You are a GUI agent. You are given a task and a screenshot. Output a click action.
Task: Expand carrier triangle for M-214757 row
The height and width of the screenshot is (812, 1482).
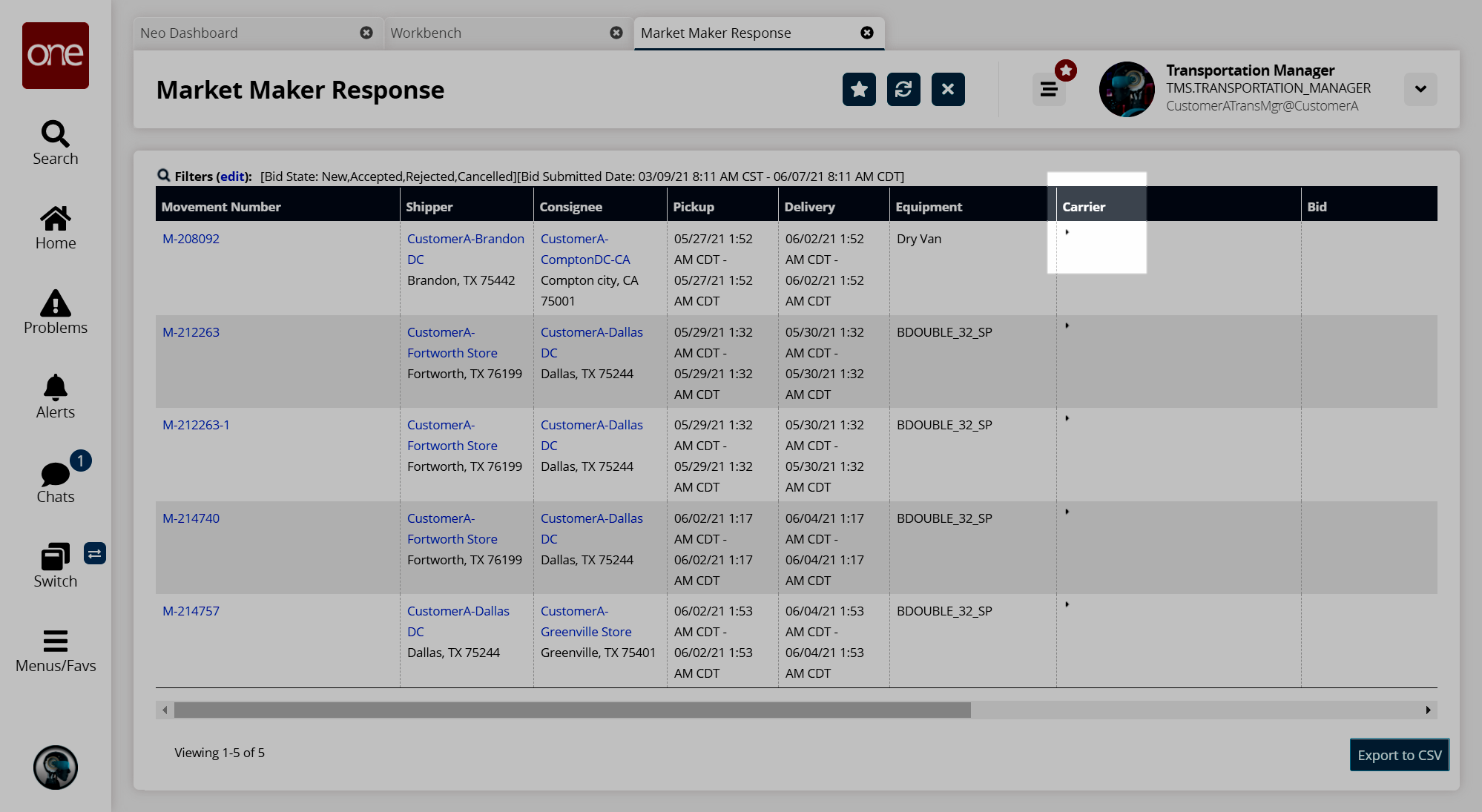(x=1067, y=604)
